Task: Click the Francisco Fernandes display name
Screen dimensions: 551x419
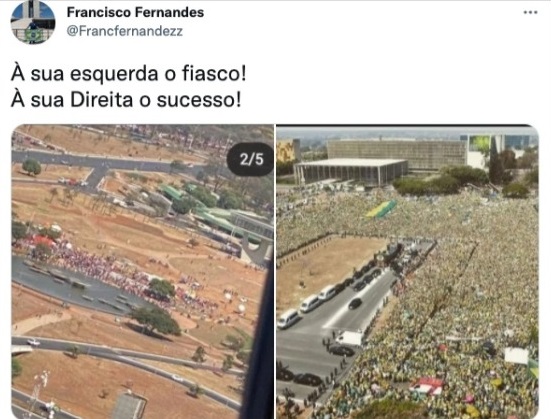Action: click(x=135, y=12)
